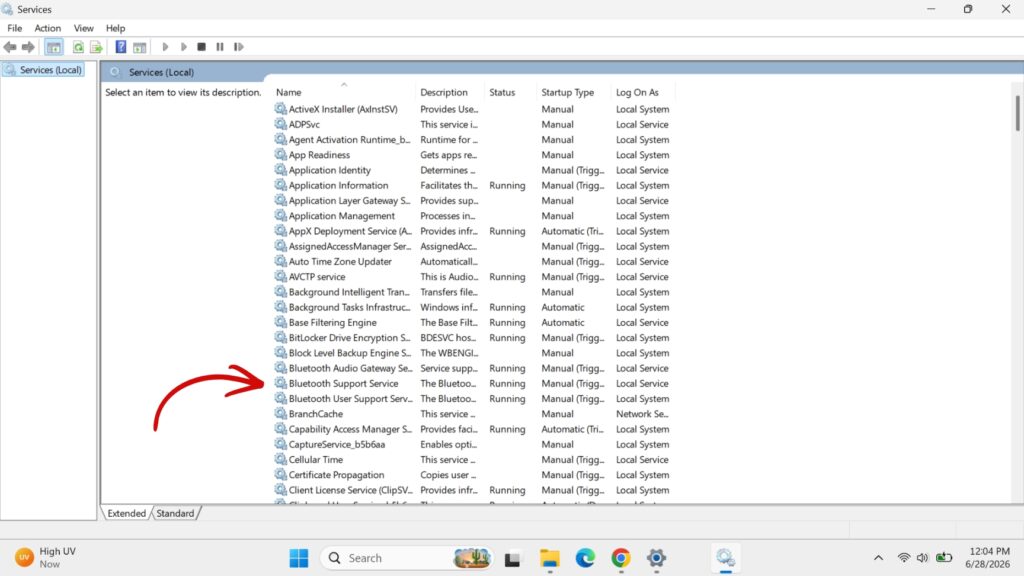Select the Bluetooth Support Service row
The width and height of the screenshot is (1024, 576).
[x=473, y=383]
